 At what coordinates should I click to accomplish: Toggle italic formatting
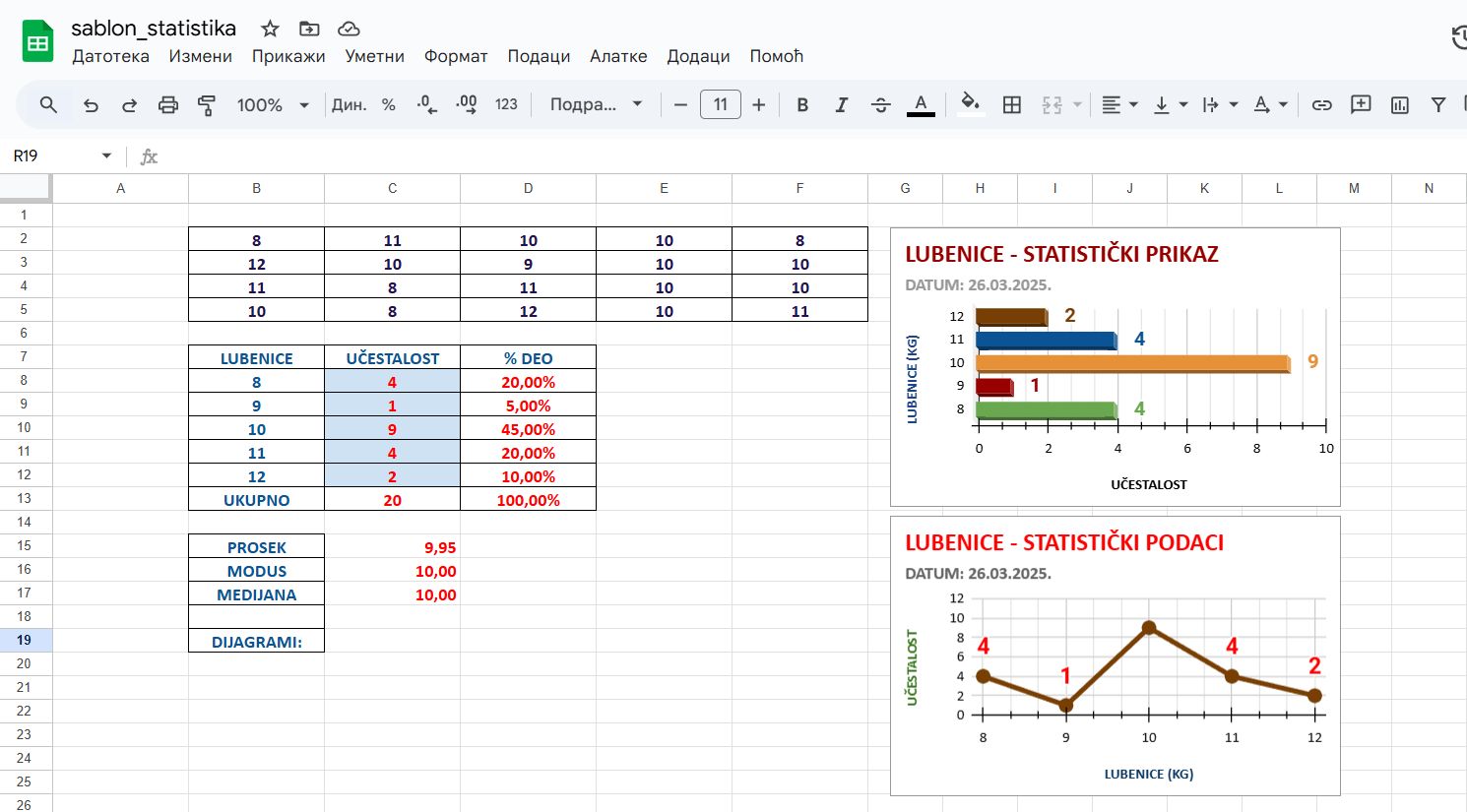(841, 105)
